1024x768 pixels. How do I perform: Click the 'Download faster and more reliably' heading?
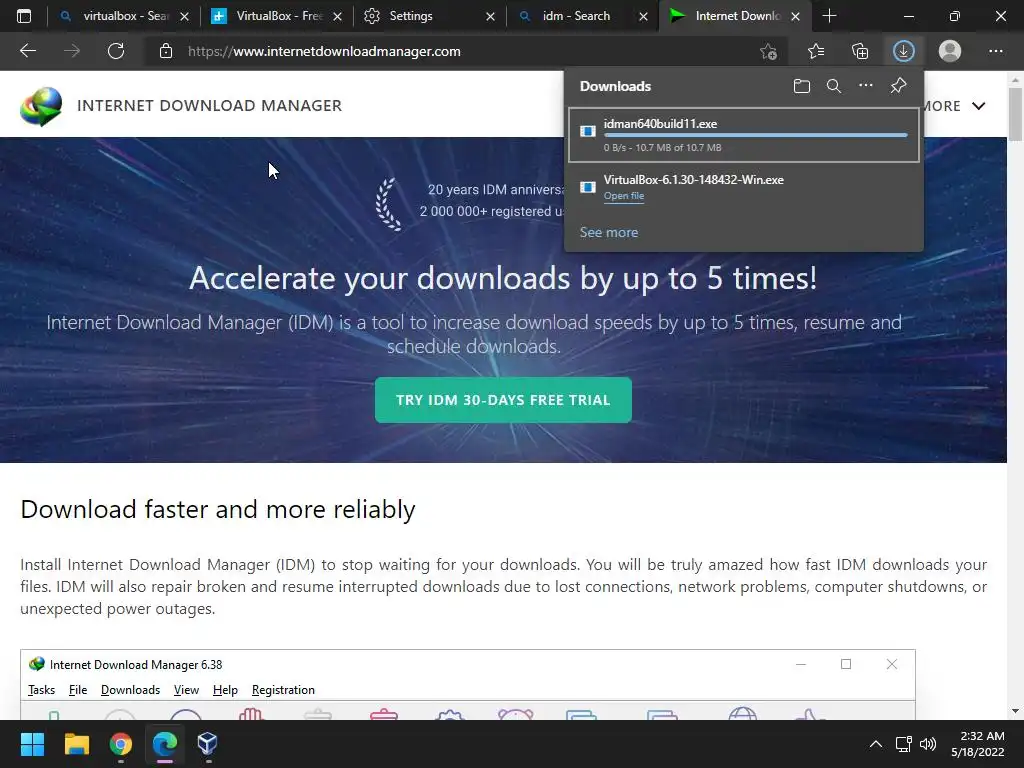pyautogui.click(x=217, y=509)
